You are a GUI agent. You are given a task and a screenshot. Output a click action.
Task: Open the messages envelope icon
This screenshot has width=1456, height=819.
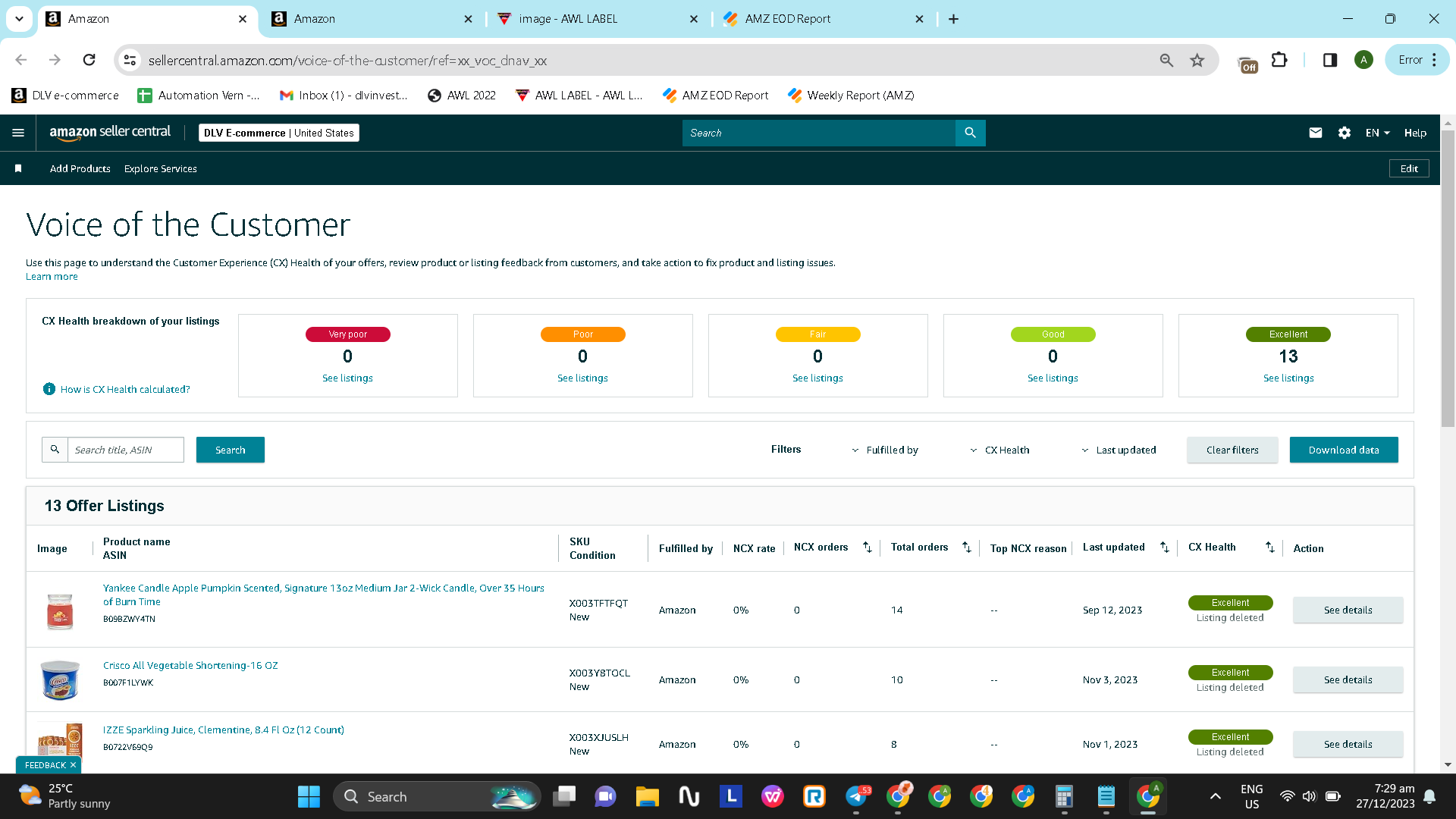[x=1316, y=133]
